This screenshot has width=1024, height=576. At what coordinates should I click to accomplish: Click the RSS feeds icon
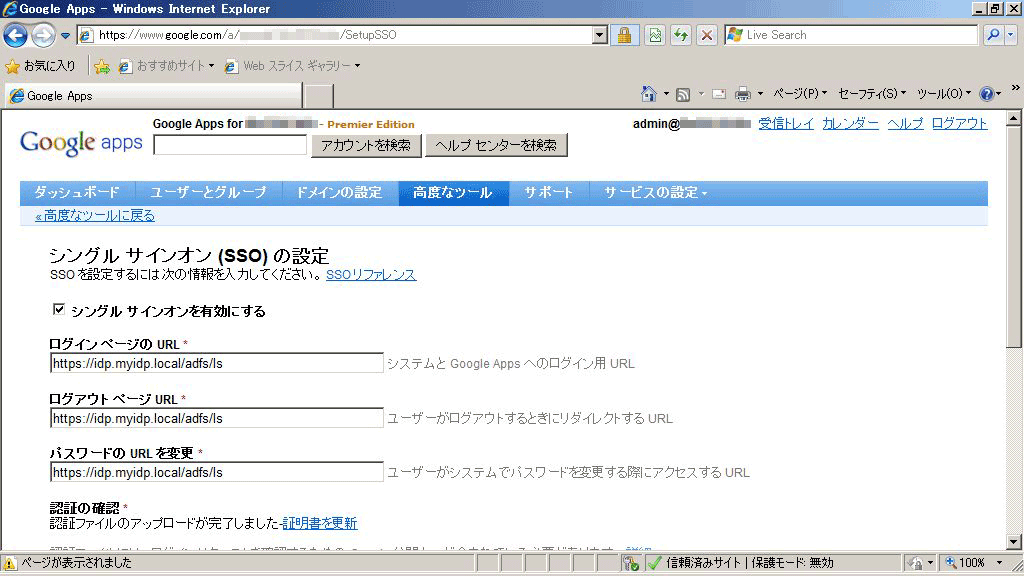[683, 95]
